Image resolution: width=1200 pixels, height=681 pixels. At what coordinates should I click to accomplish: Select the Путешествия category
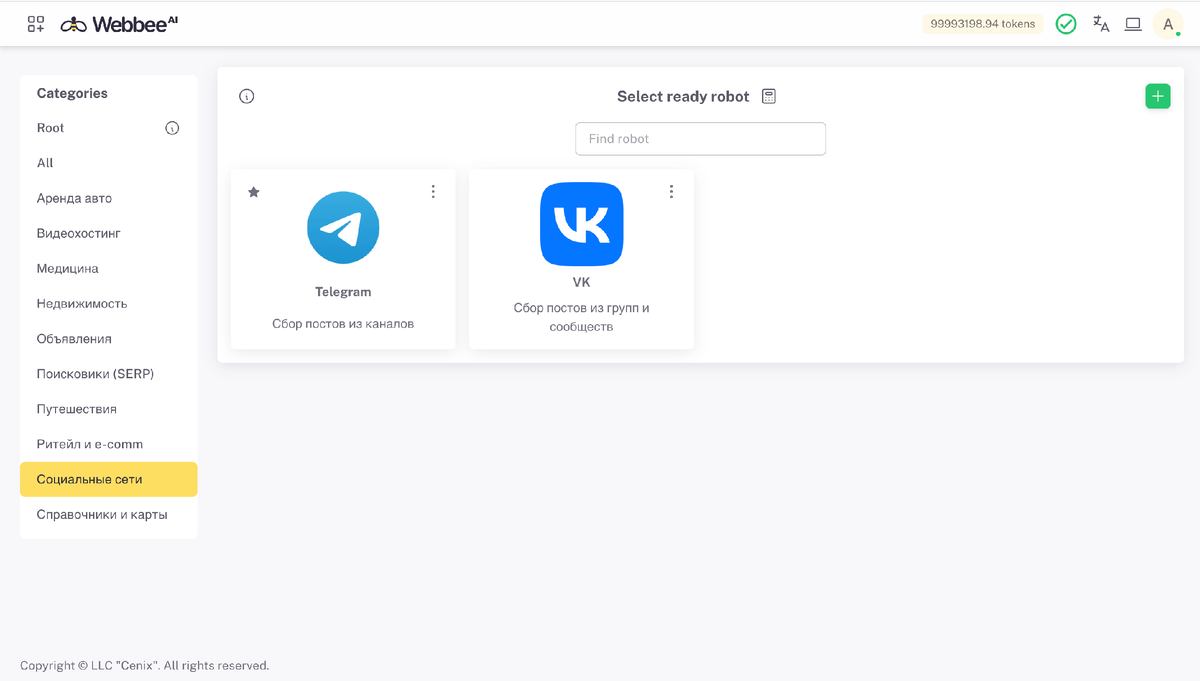(x=109, y=409)
